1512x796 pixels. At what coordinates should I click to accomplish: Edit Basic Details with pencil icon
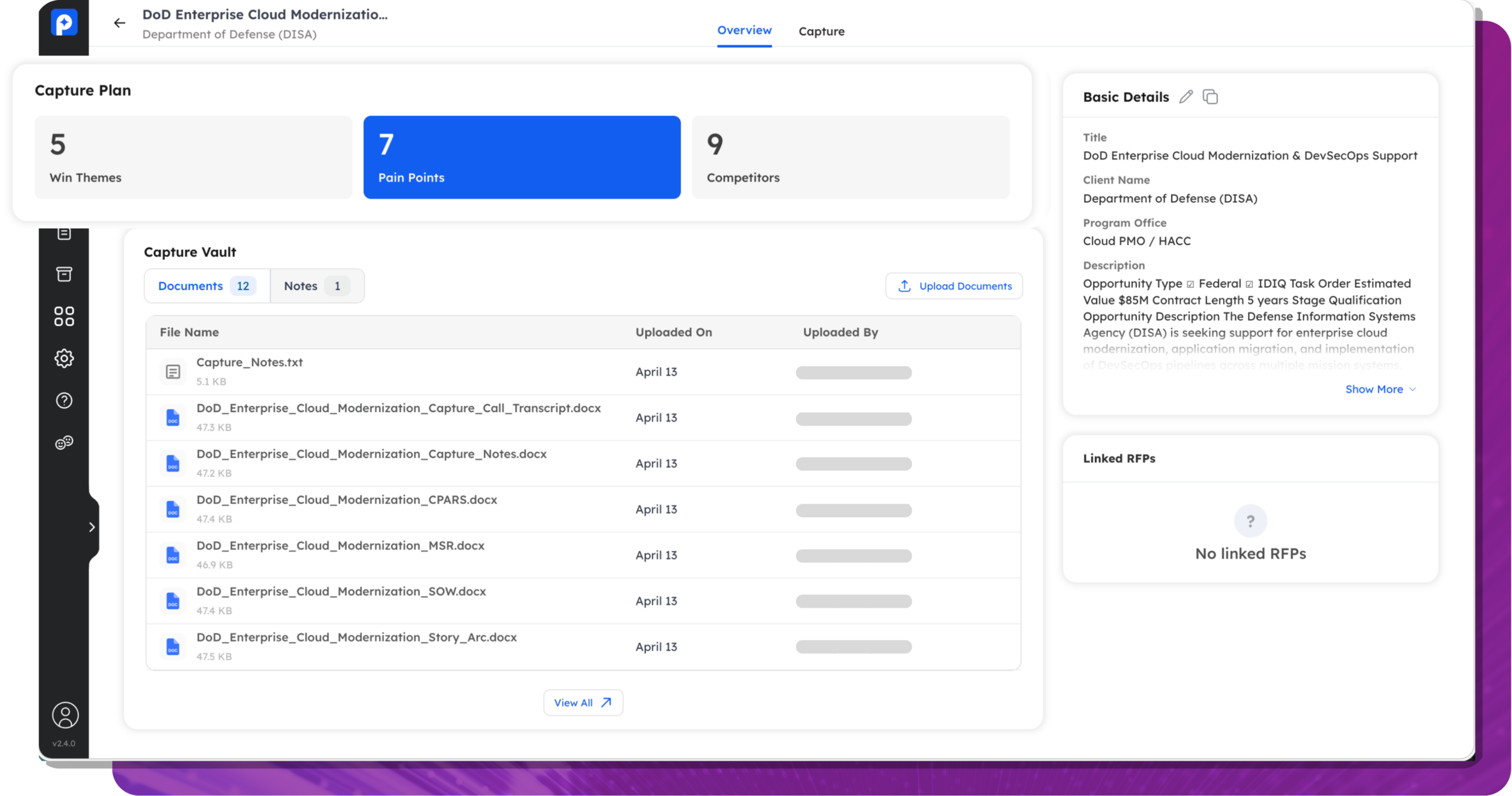(1185, 97)
